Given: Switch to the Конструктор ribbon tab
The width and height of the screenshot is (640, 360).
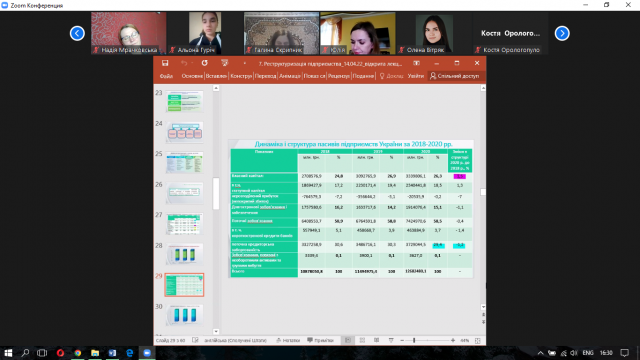Looking at the screenshot, I should click(x=241, y=76).
